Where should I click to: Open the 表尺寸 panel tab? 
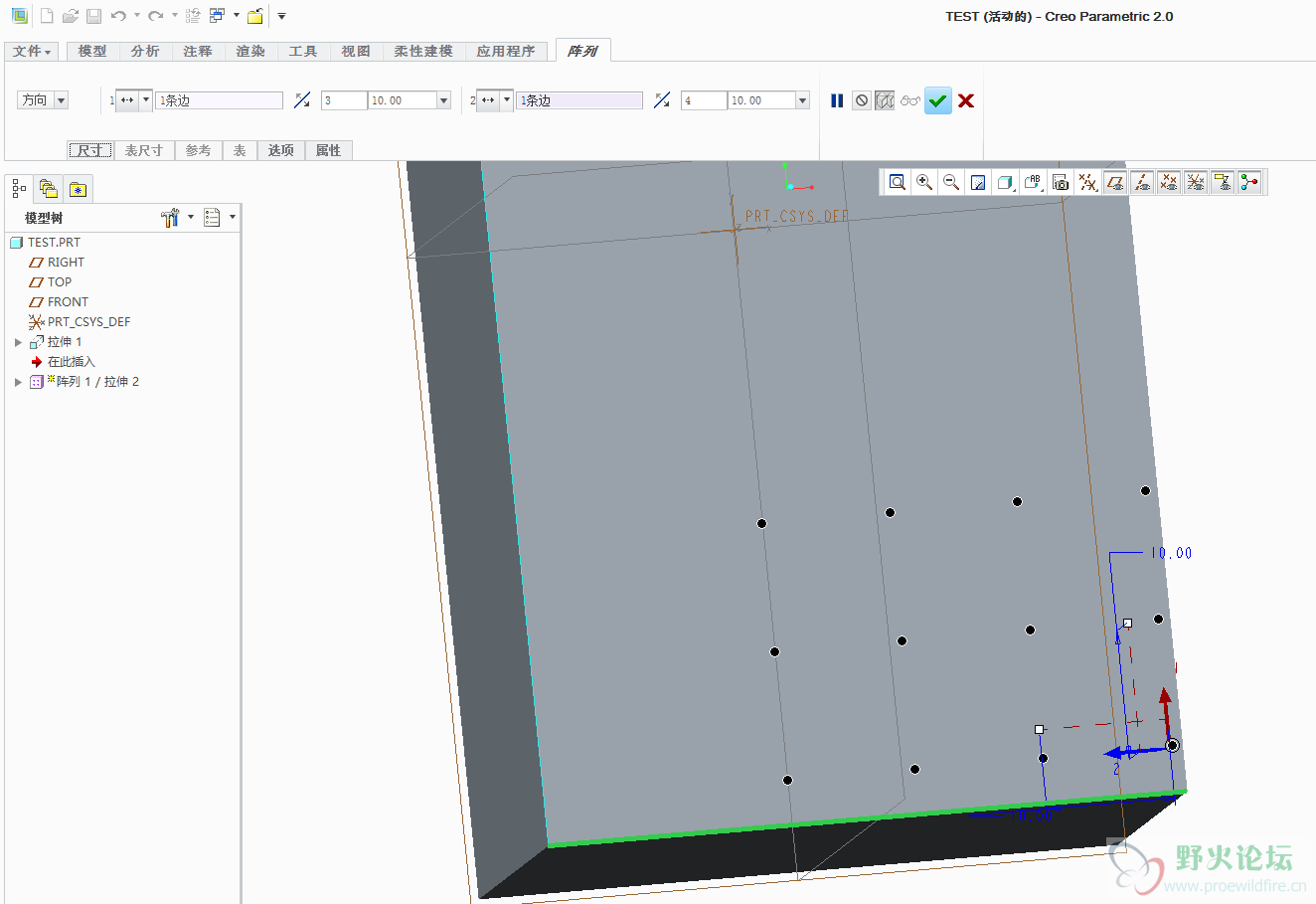[144, 150]
